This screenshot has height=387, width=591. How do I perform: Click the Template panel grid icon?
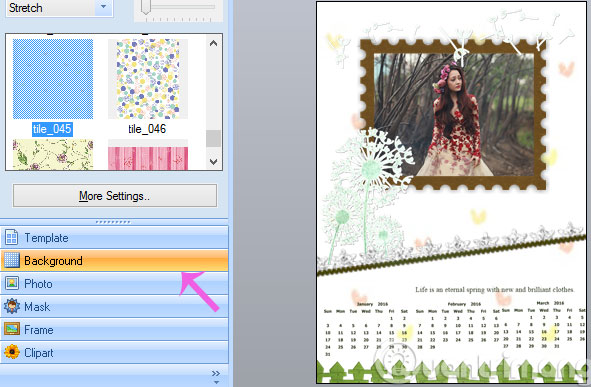pyautogui.click(x=12, y=238)
